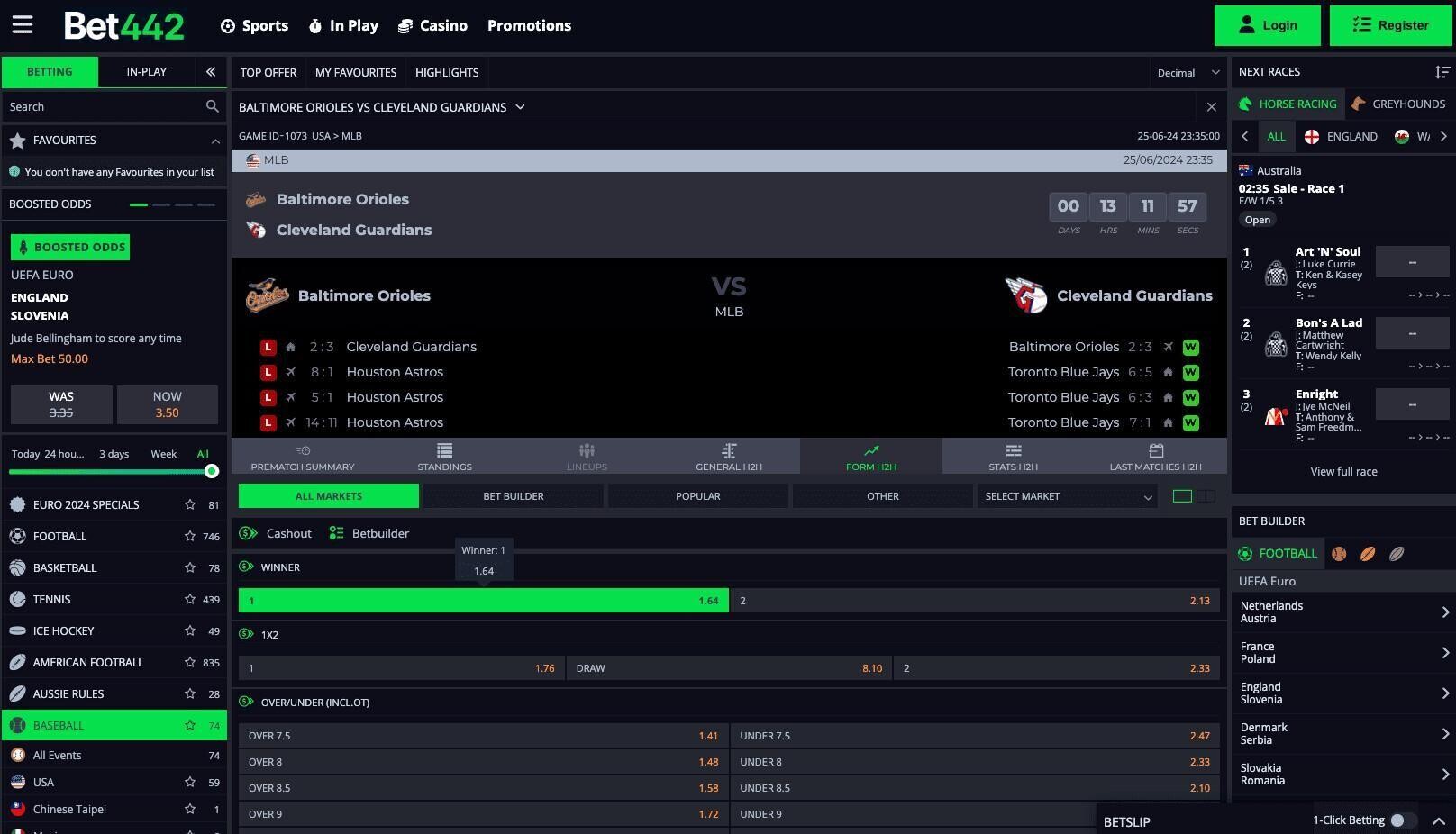1456x834 pixels.
Task: Click the Login button
Action: coord(1267,25)
